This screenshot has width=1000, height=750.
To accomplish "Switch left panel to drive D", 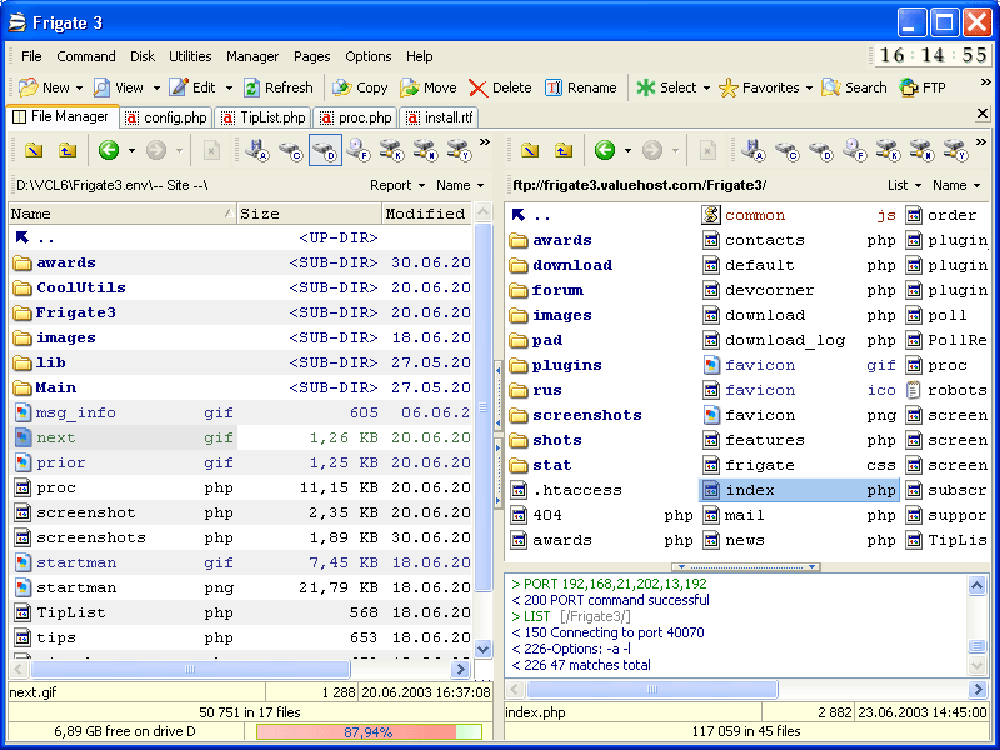I will pyautogui.click(x=325, y=151).
